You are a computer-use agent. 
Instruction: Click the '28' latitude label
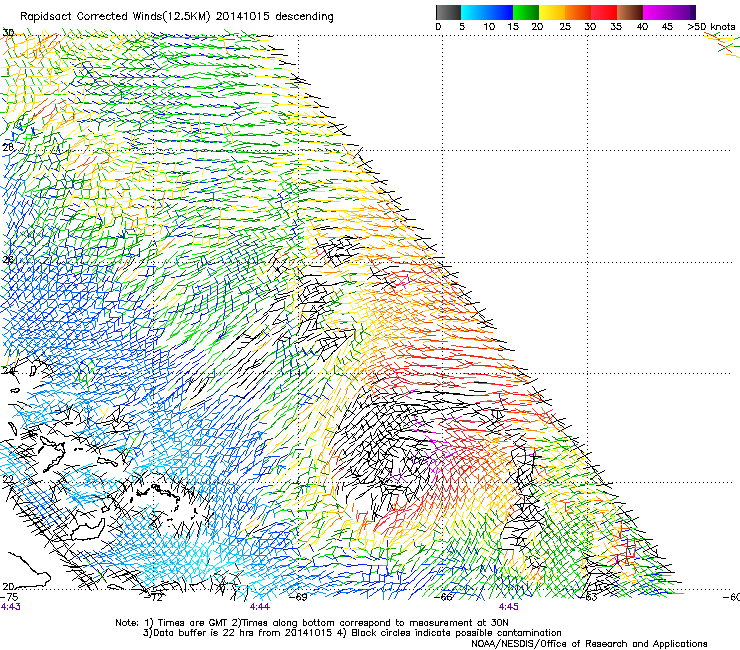click(x=8, y=147)
